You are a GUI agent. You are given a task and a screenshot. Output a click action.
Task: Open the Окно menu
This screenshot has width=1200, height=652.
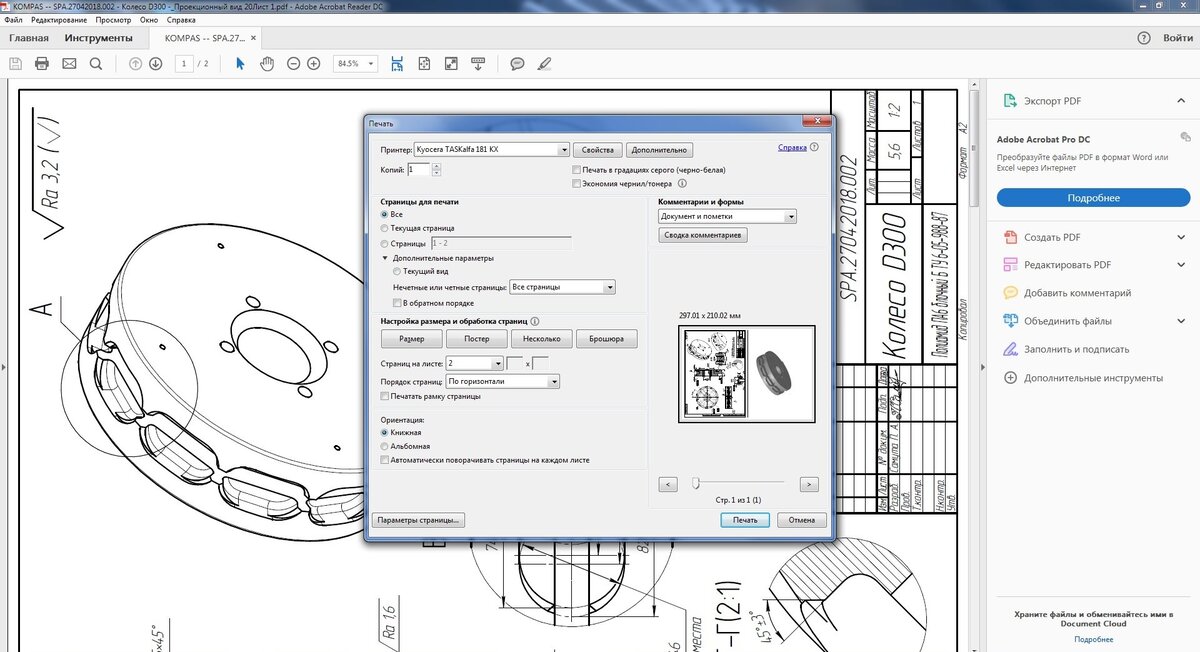[149, 19]
